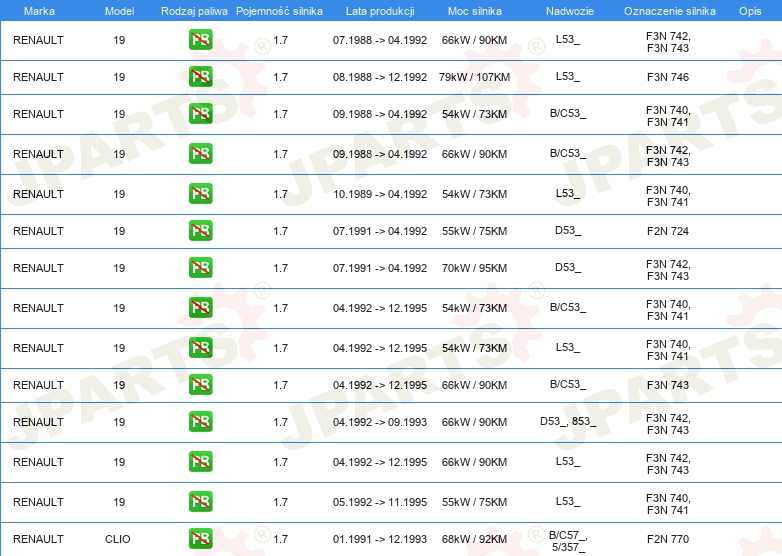Click petrol icon in 04.1992 66kW / 90KM B/C53_ row

(200, 384)
